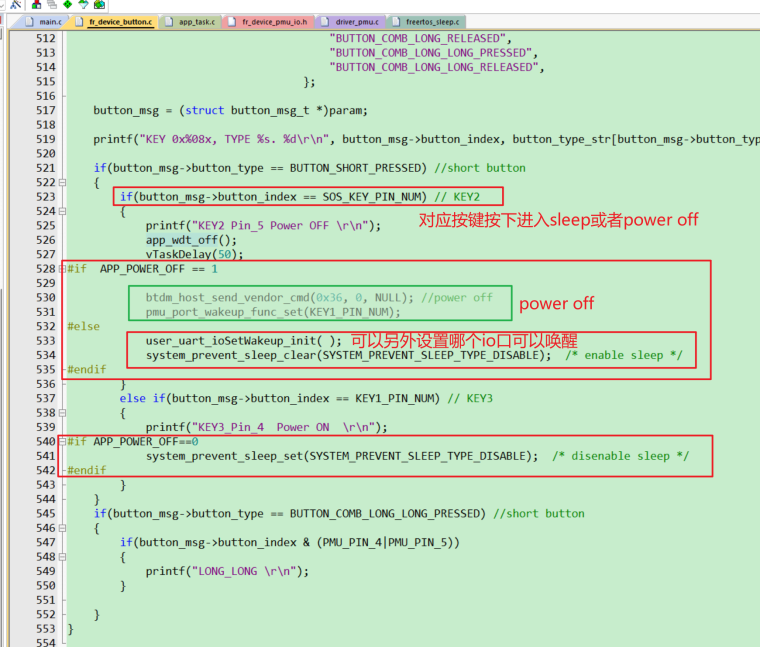
Task: Open Pack Installer icon in toolbar
Action: click(x=98, y=4)
